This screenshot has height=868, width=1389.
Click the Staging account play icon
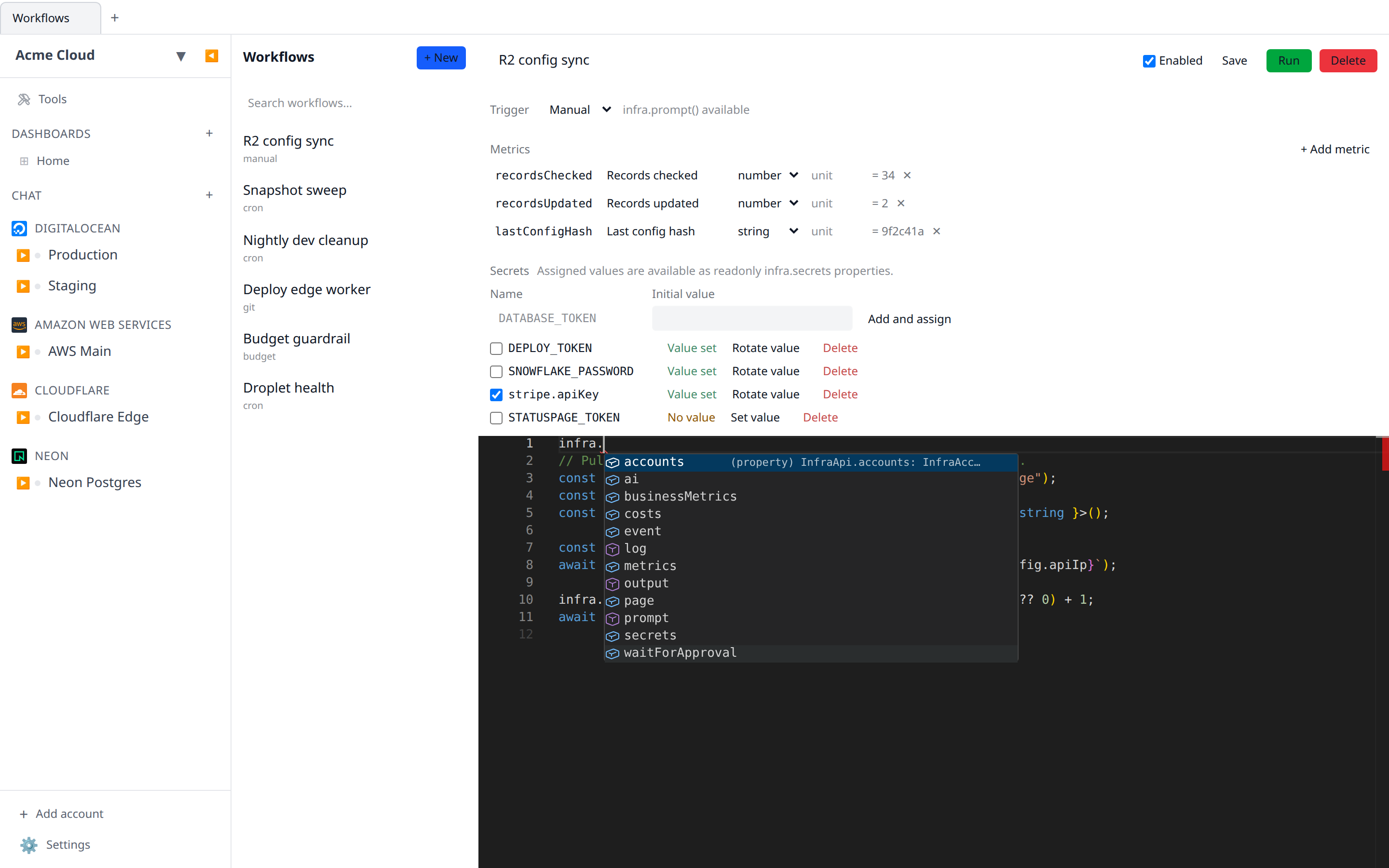tap(23, 286)
